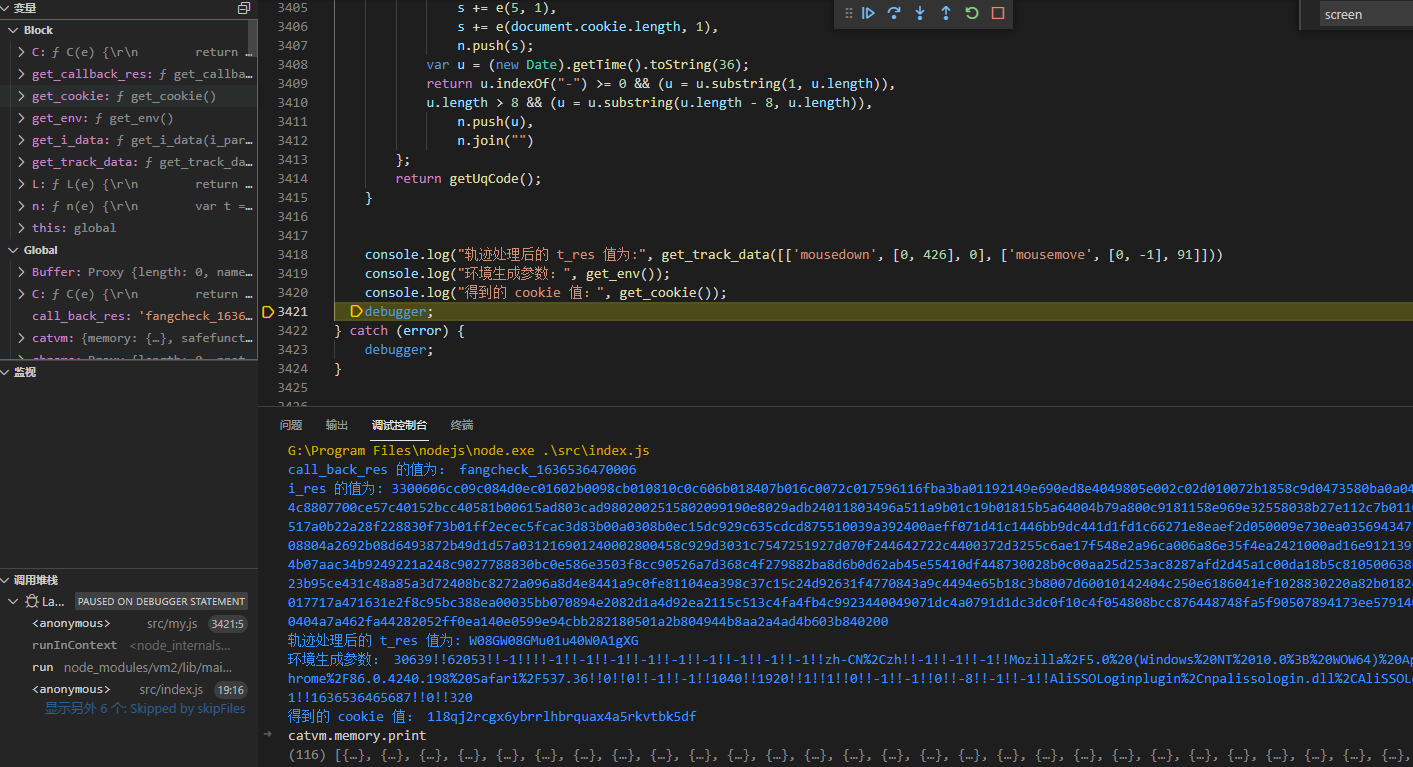Open the 输出 output tab
The height and width of the screenshot is (767, 1413).
337,425
